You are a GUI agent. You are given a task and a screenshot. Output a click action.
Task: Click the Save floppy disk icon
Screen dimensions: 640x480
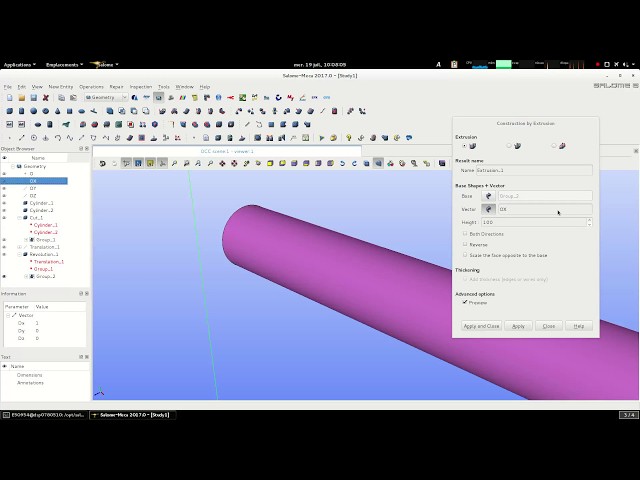tap(33, 98)
